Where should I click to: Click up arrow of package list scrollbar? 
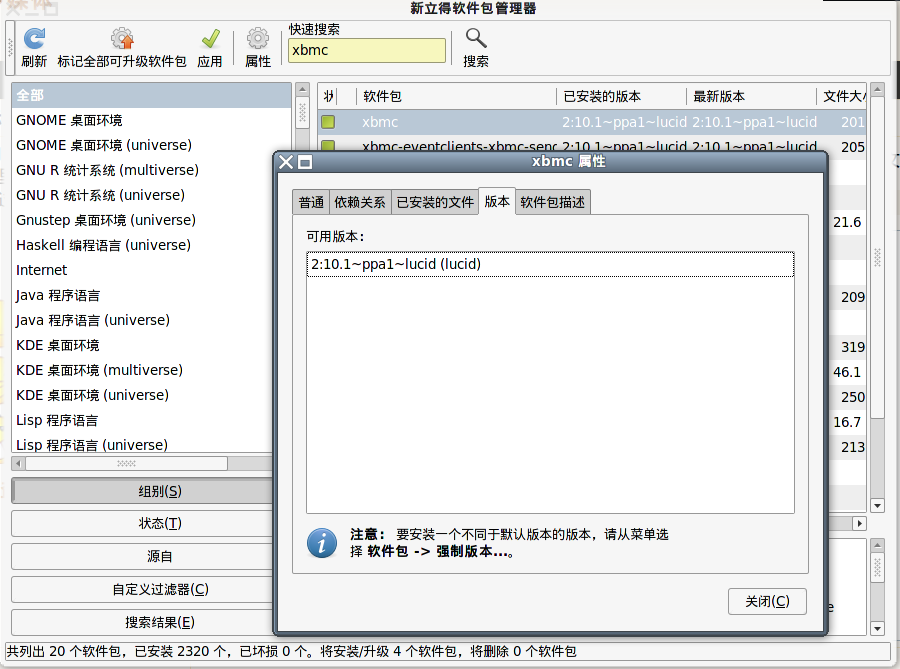point(877,90)
